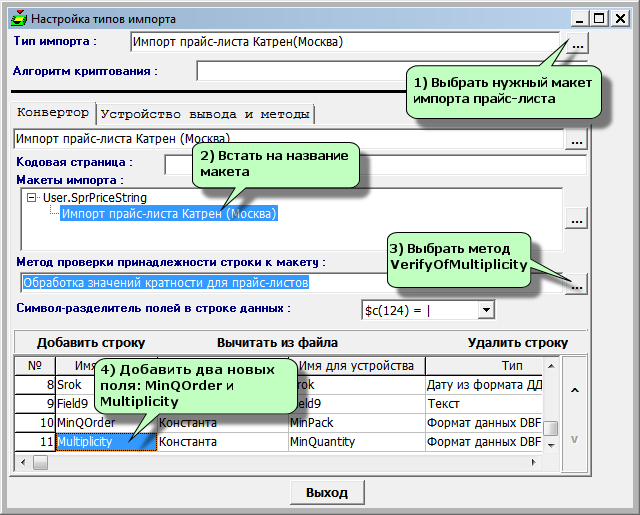Click the Тип импорта text field

click(345, 42)
